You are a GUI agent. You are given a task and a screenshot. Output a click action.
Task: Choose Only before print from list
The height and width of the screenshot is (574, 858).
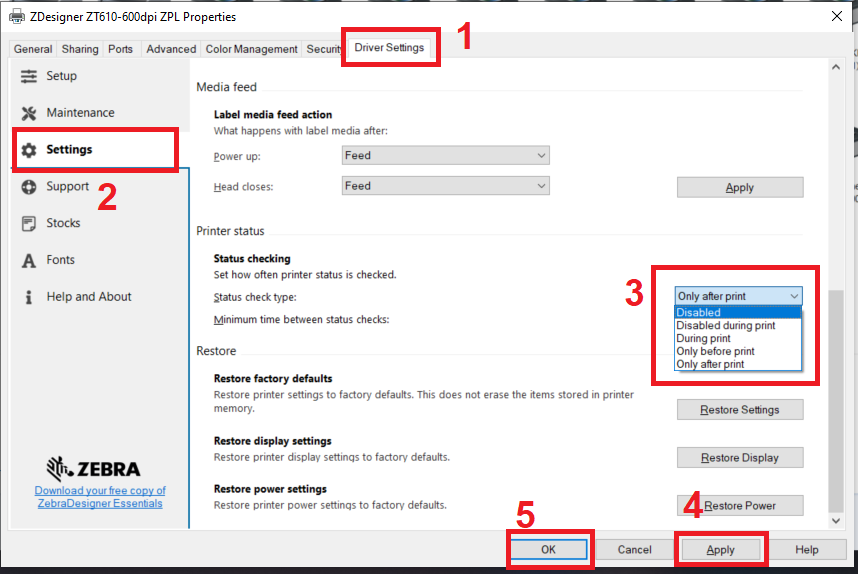[715, 352]
